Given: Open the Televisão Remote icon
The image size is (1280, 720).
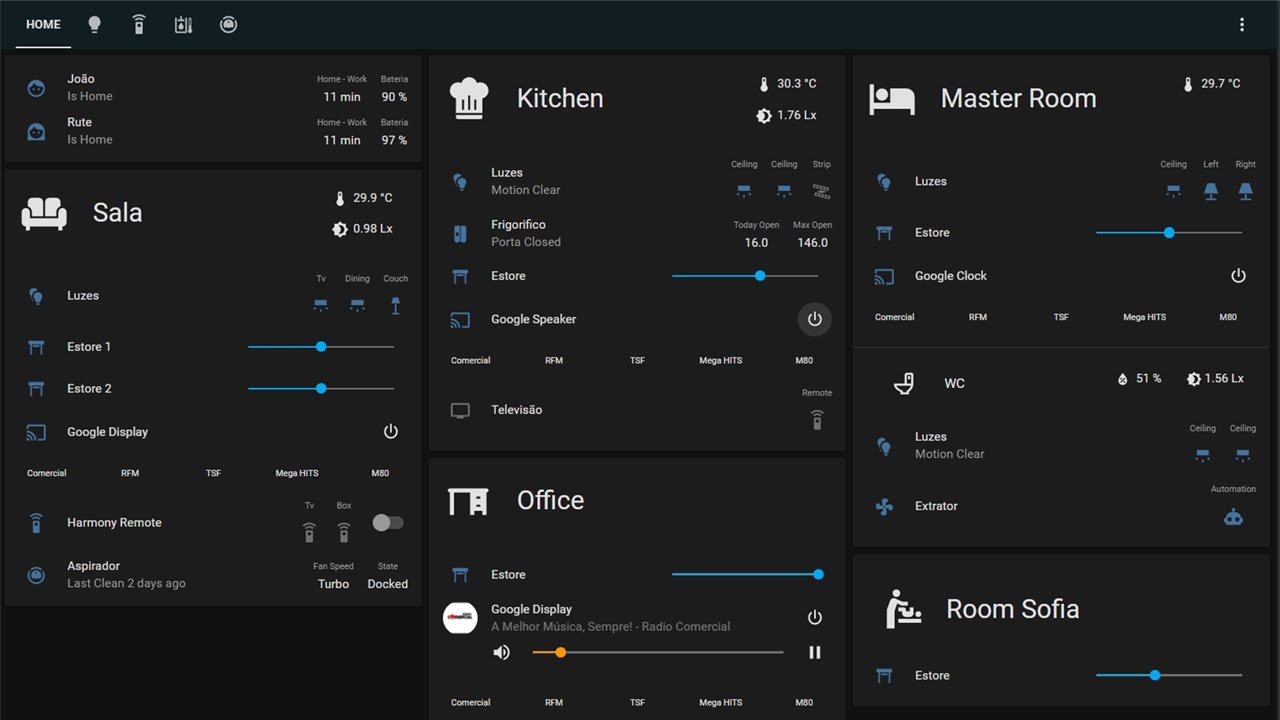Looking at the screenshot, I should tap(817, 419).
